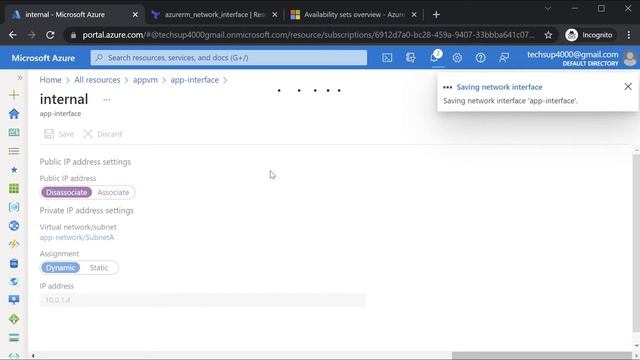
Task: Click the user account avatar
Action: [x=630, y=58]
